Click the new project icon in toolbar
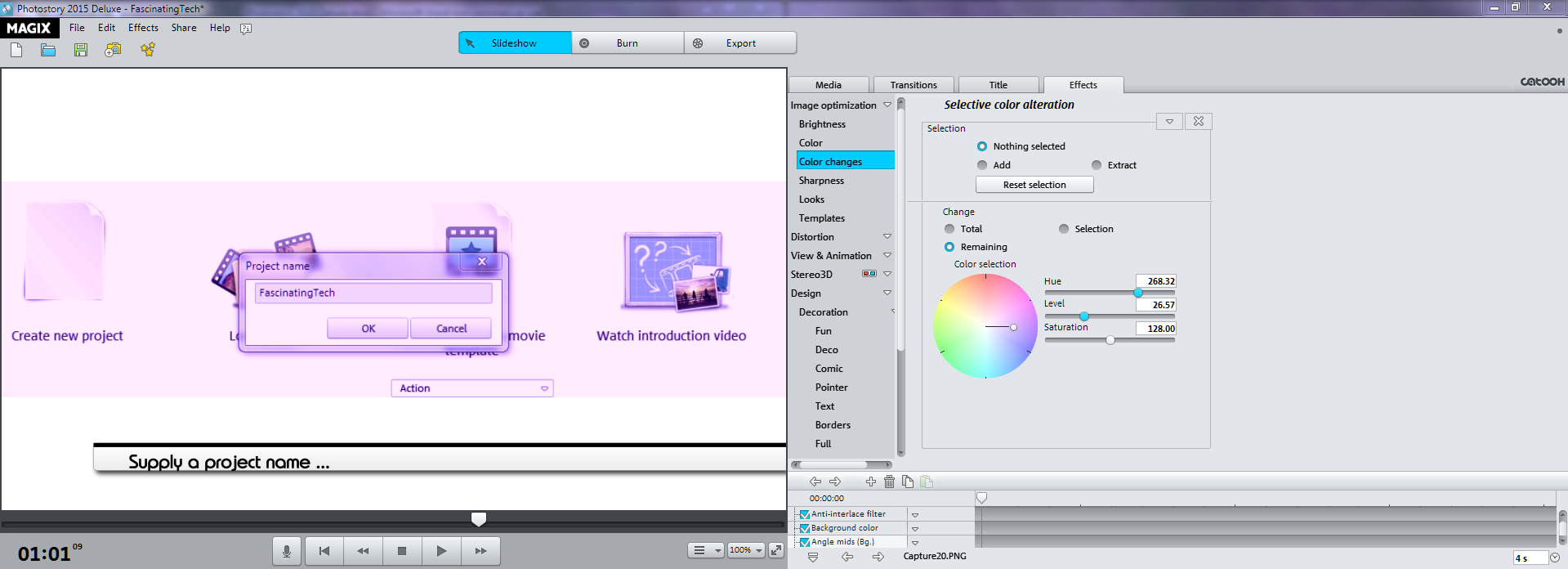This screenshot has width=1568, height=569. click(16, 50)
